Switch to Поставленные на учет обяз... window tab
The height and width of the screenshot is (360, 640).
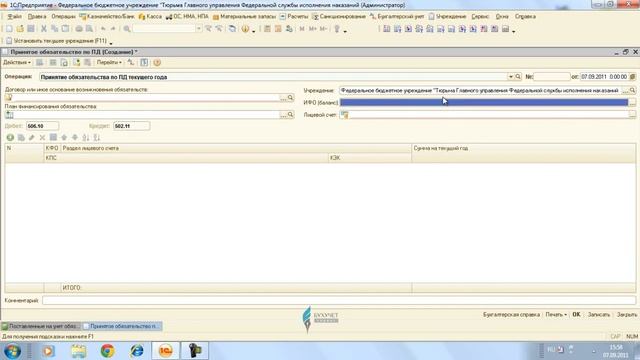[40, 326]
